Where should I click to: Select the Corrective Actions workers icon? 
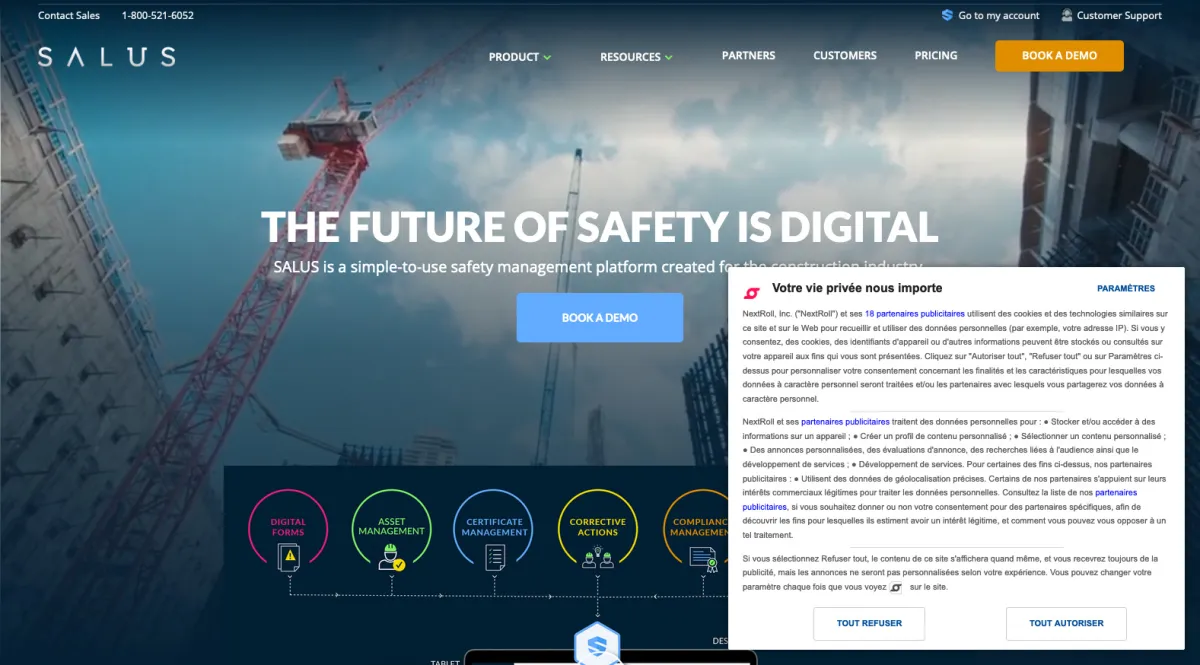coord(598,557)
